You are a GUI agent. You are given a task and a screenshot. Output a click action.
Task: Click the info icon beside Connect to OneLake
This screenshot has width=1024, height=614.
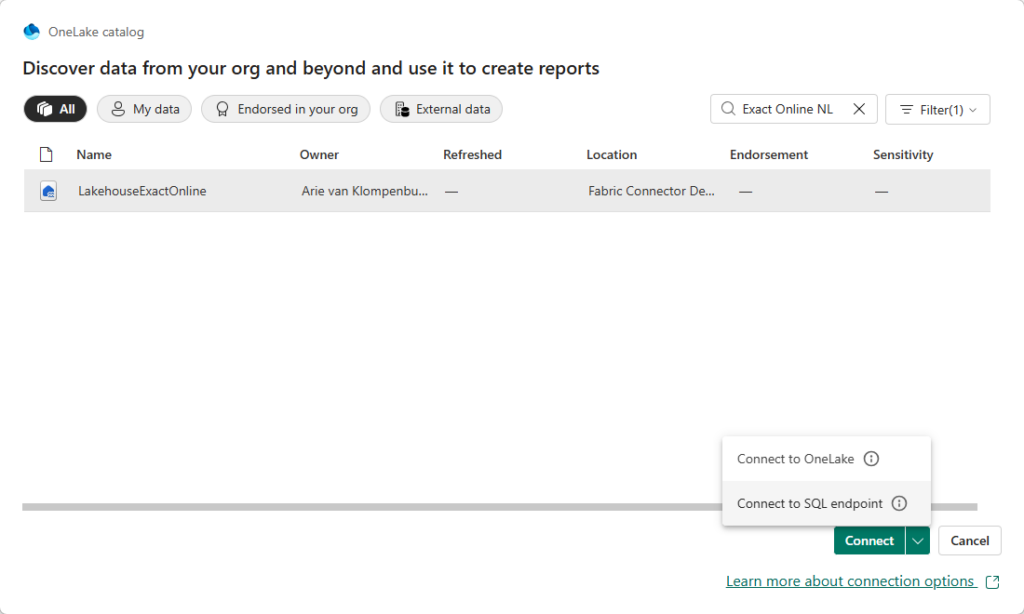(x=871, y=458)
